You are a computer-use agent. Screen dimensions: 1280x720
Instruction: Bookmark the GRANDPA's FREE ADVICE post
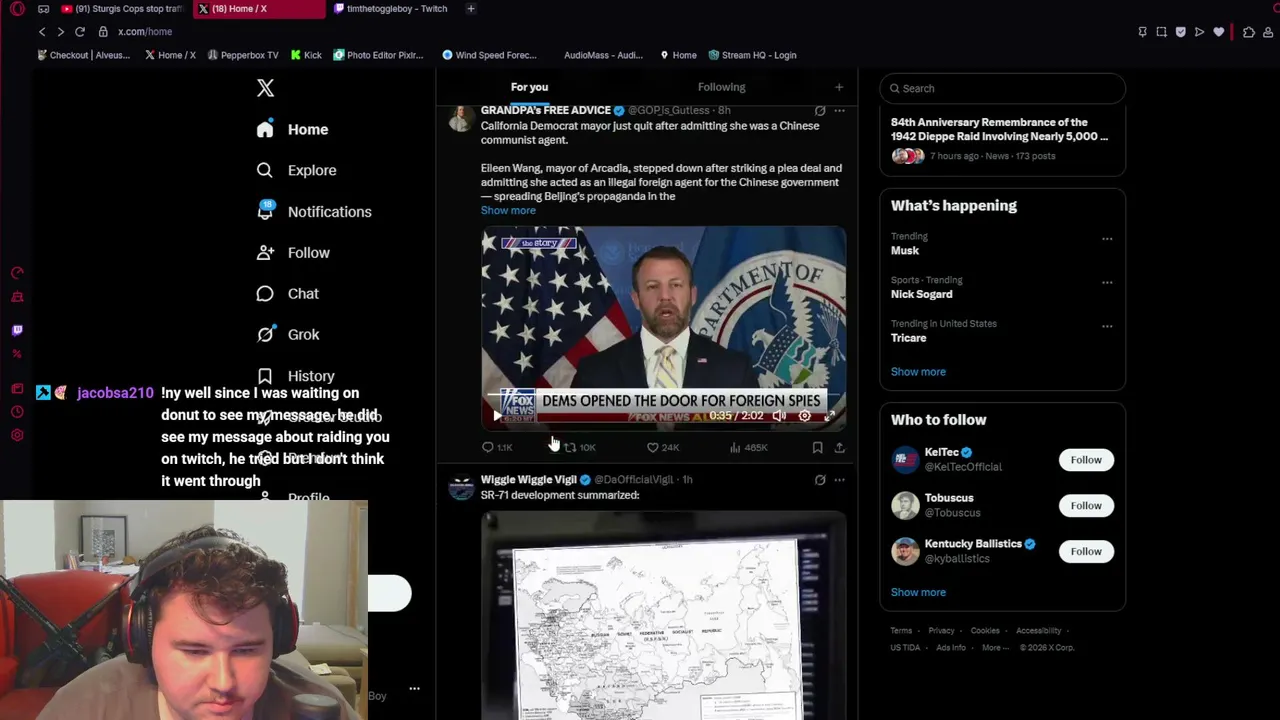click(x=817, y=448)
